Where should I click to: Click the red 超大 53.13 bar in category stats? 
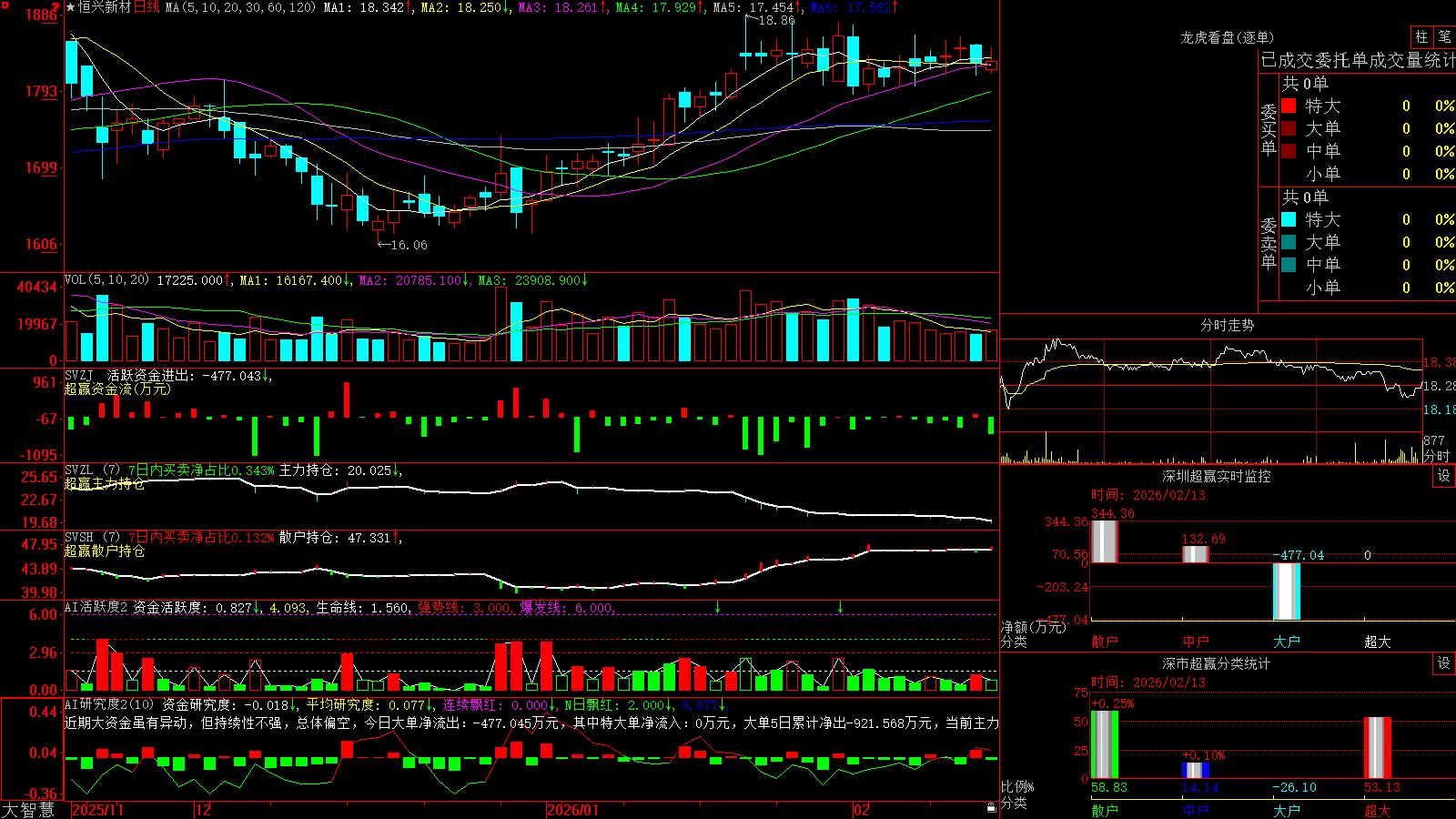1377,748
